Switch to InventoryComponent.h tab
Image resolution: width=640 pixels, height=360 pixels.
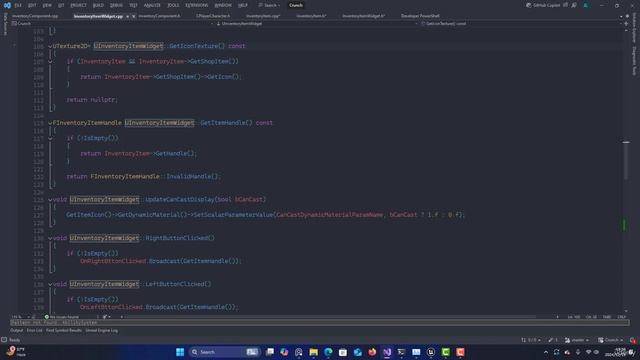(159, 16)
